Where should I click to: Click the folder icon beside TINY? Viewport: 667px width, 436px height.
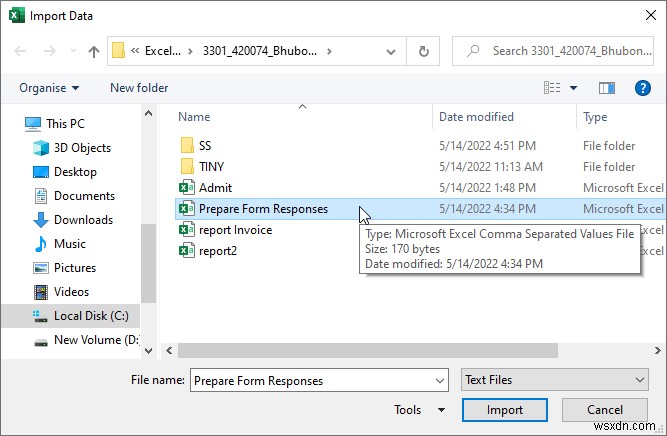[x=187, y=166]
